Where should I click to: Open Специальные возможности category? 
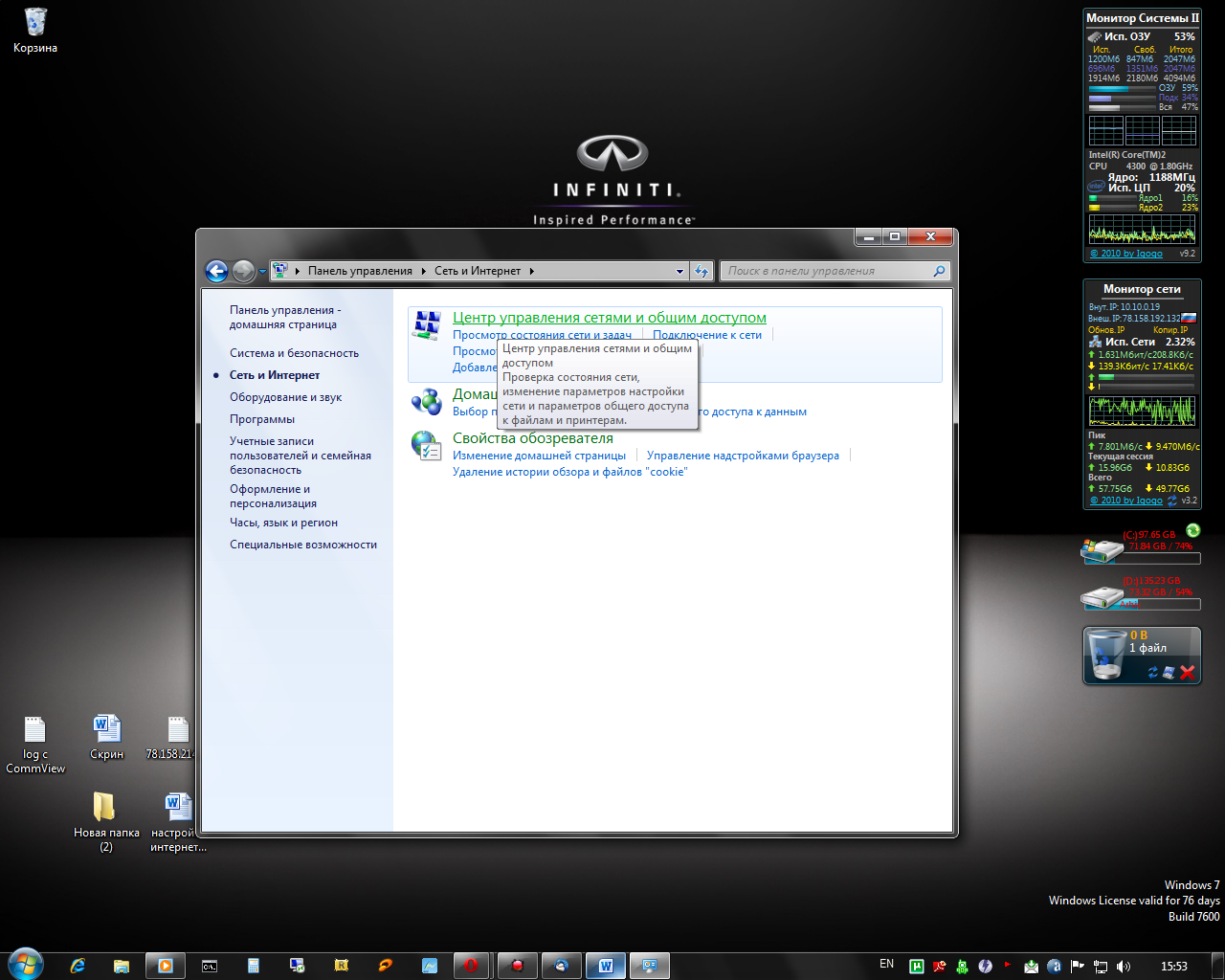pos(303,545)
